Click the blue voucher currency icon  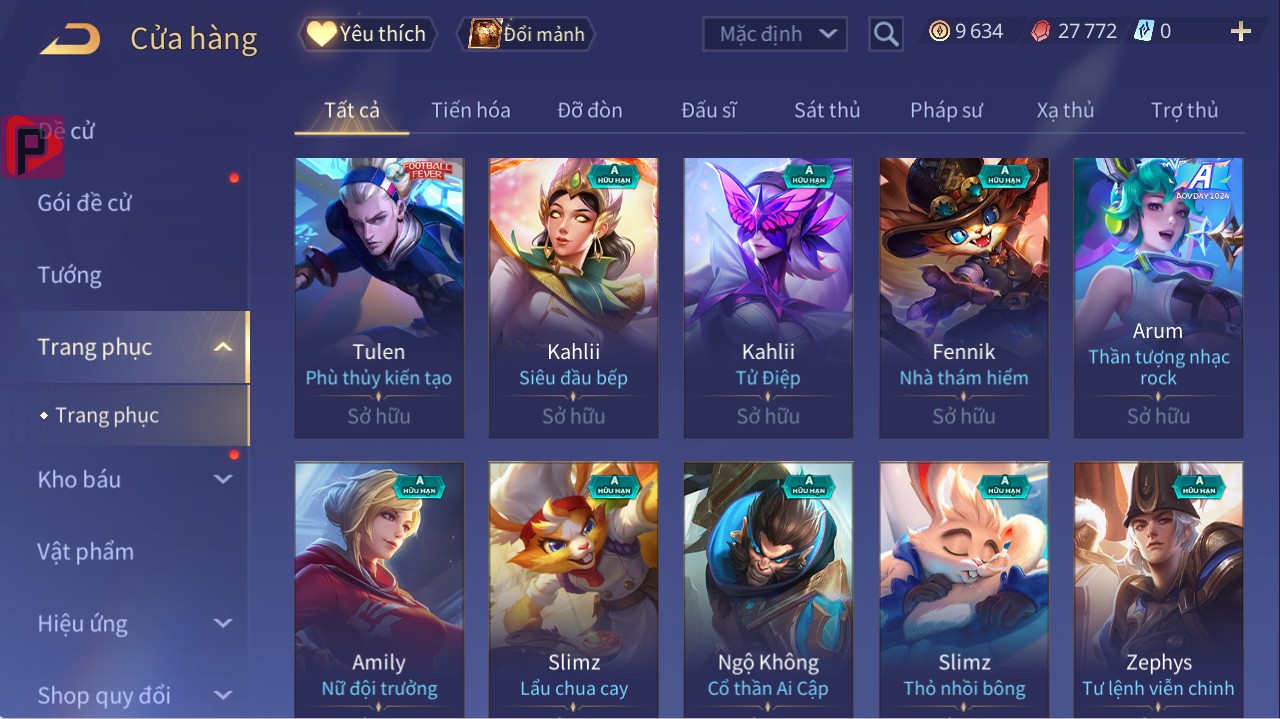click(x=1144, y=32)
